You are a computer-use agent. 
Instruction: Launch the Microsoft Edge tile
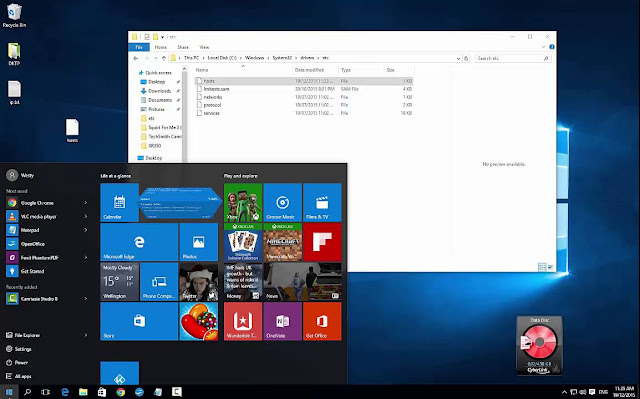pos(139,242)
